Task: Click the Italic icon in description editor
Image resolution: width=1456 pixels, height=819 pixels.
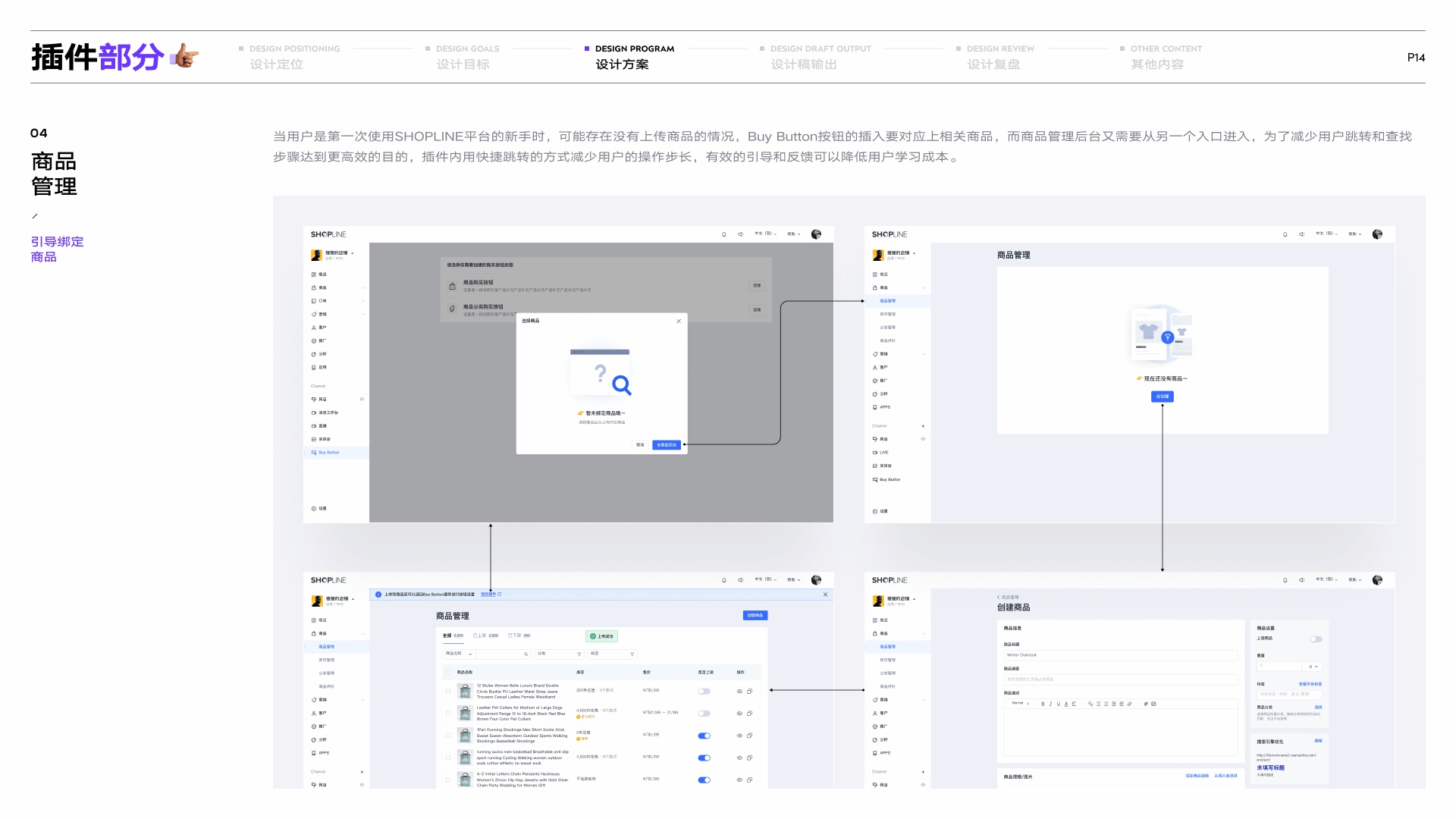Action: coord(1050,704)
